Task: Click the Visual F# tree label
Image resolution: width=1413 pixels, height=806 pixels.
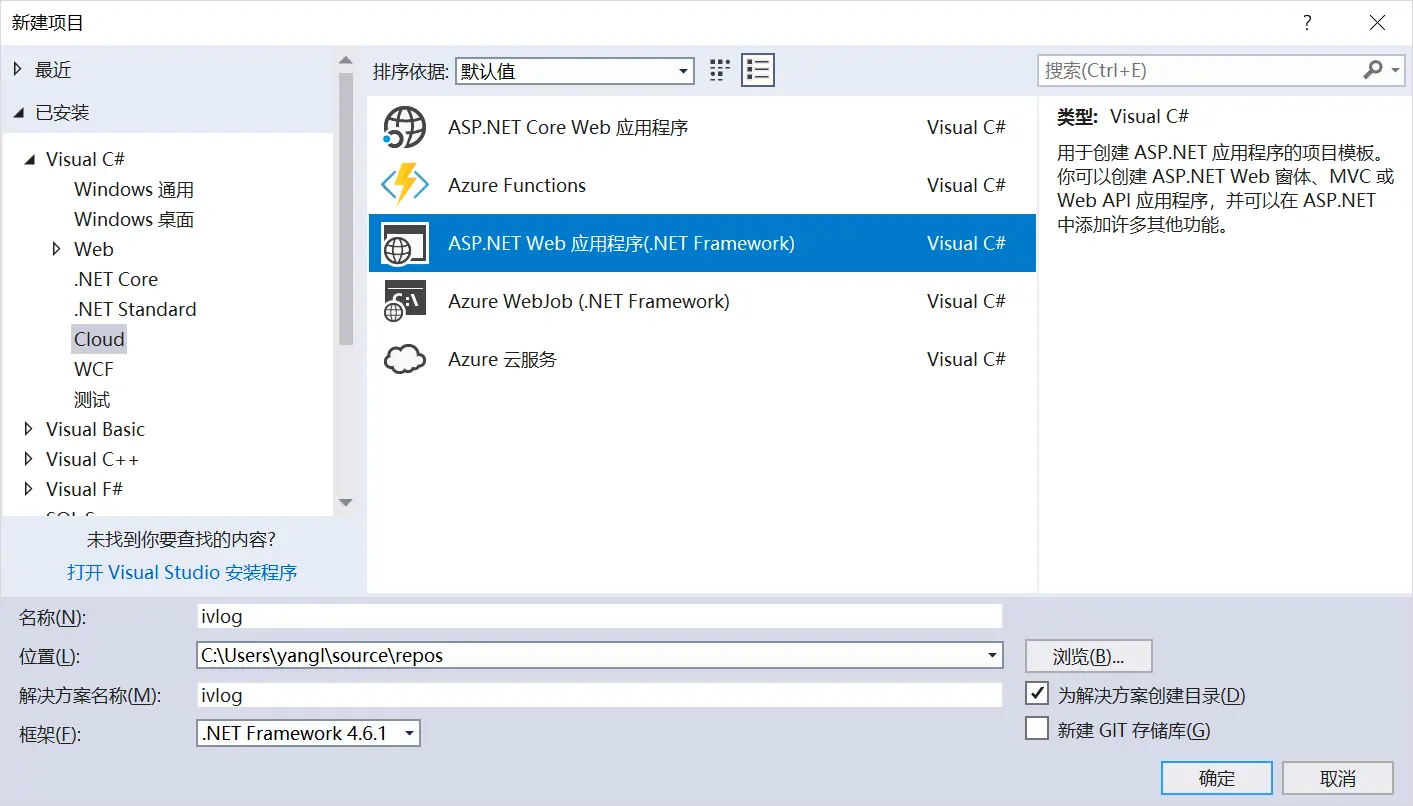Action: (84, 489)
